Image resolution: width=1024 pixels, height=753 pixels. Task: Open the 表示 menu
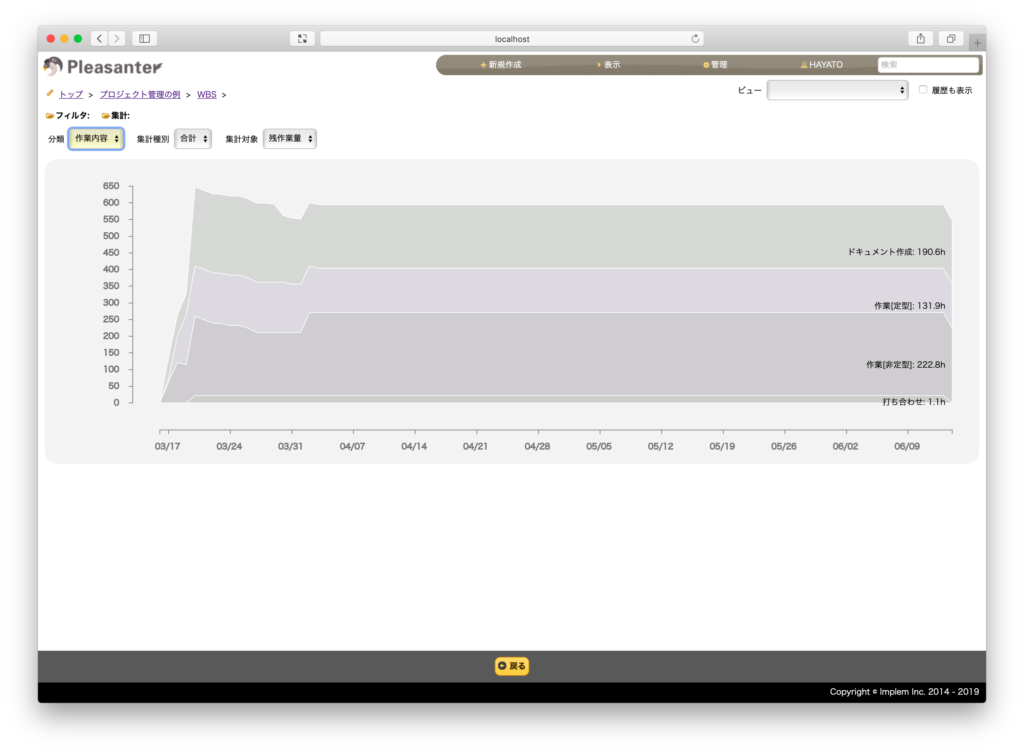point(609,65)
